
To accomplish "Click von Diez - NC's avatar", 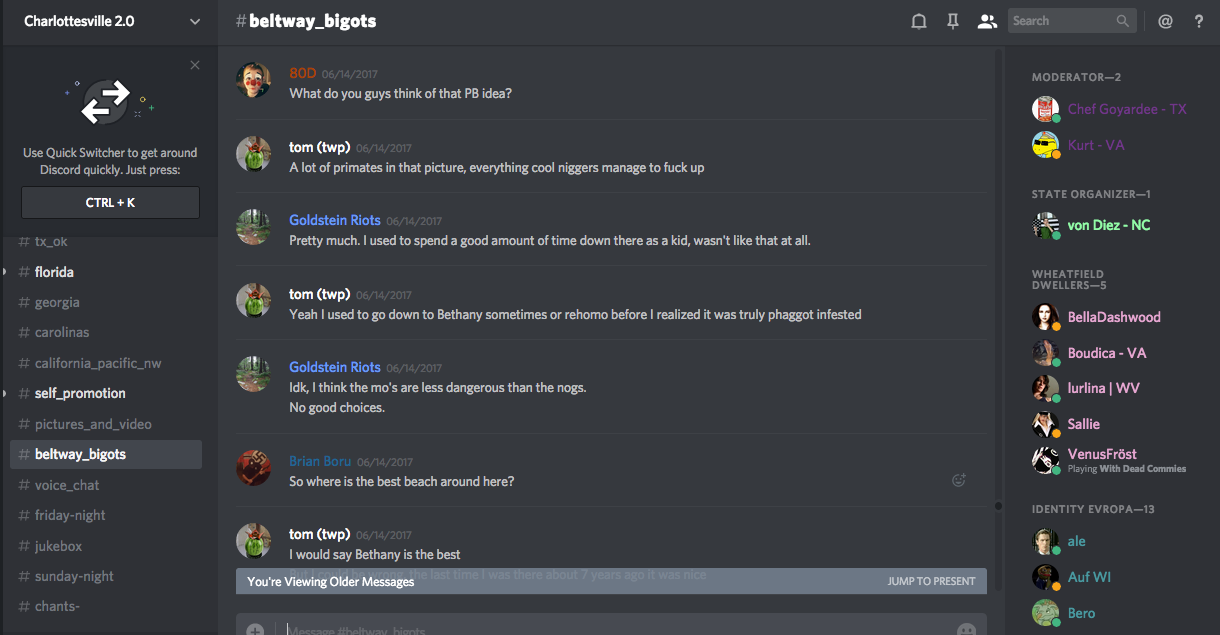I will pyautogui.click(x=1045, y=225).
